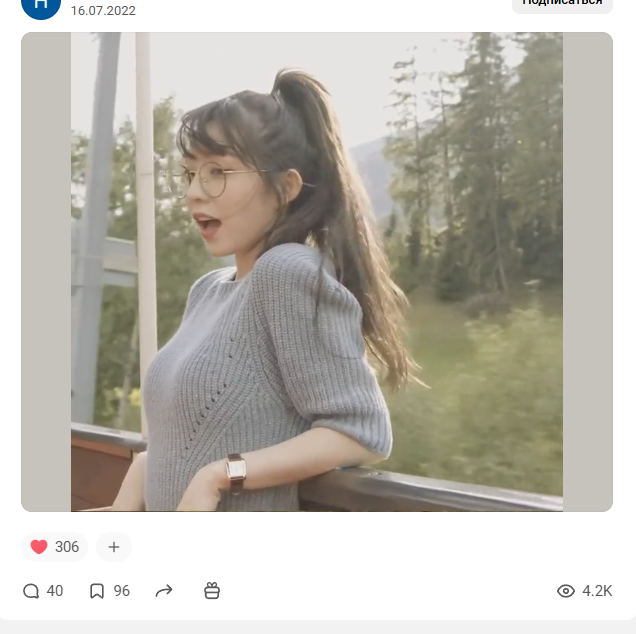Click the 96 bookmarks count
Image resolution: width=636 pixels, height=634 pixels.
[x=121, y=591]
